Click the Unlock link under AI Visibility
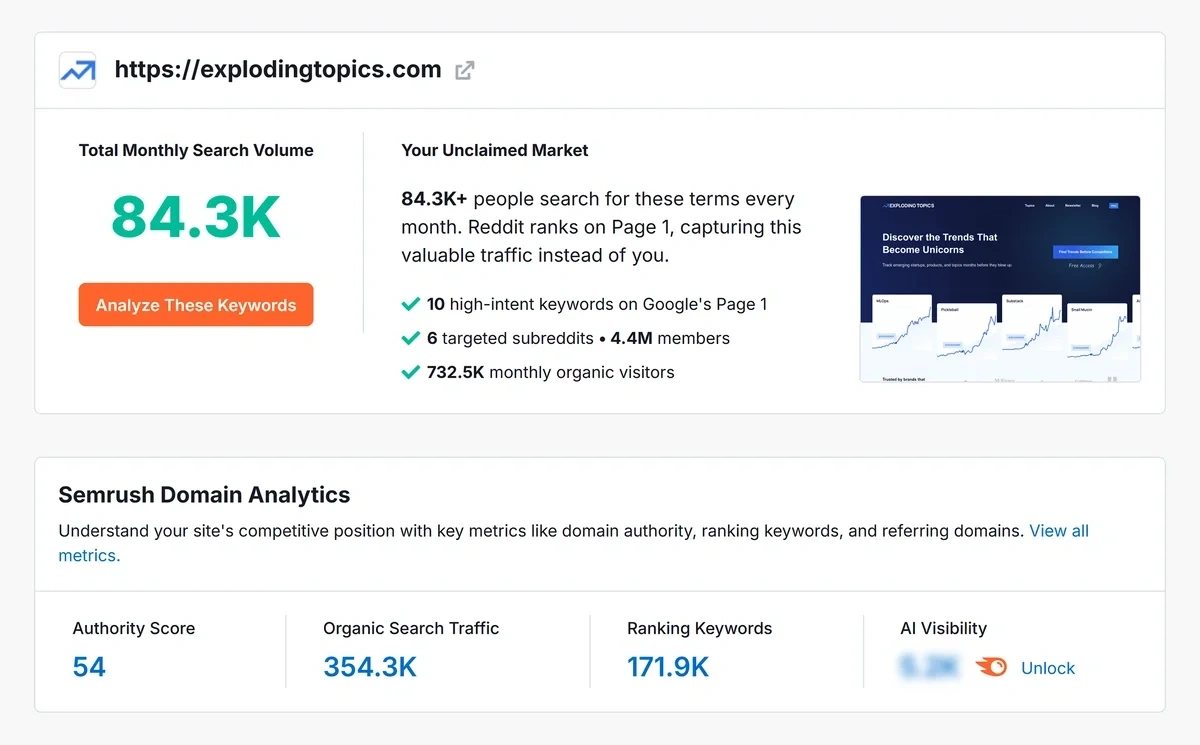Image resolution: width=1200 pixels, height=745 pixels. pyautogui.click(x=1047, y=667)
